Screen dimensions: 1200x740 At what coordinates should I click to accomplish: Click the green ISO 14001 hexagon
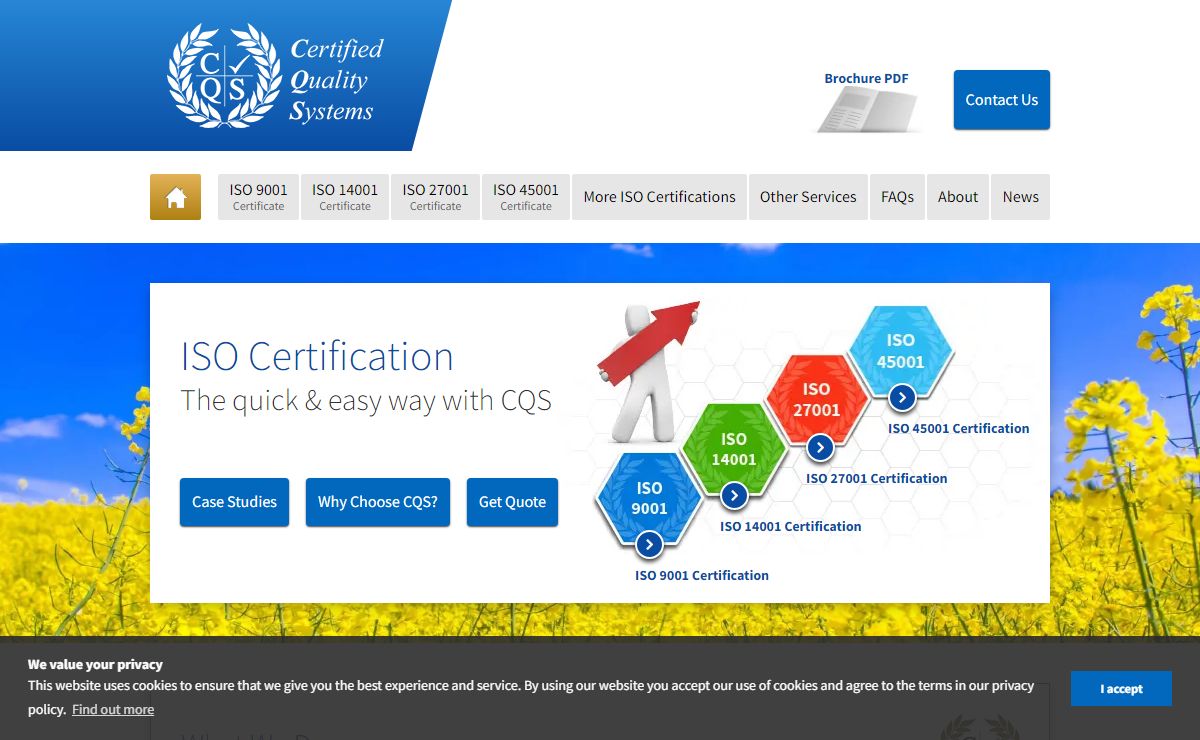pos(734,449)
